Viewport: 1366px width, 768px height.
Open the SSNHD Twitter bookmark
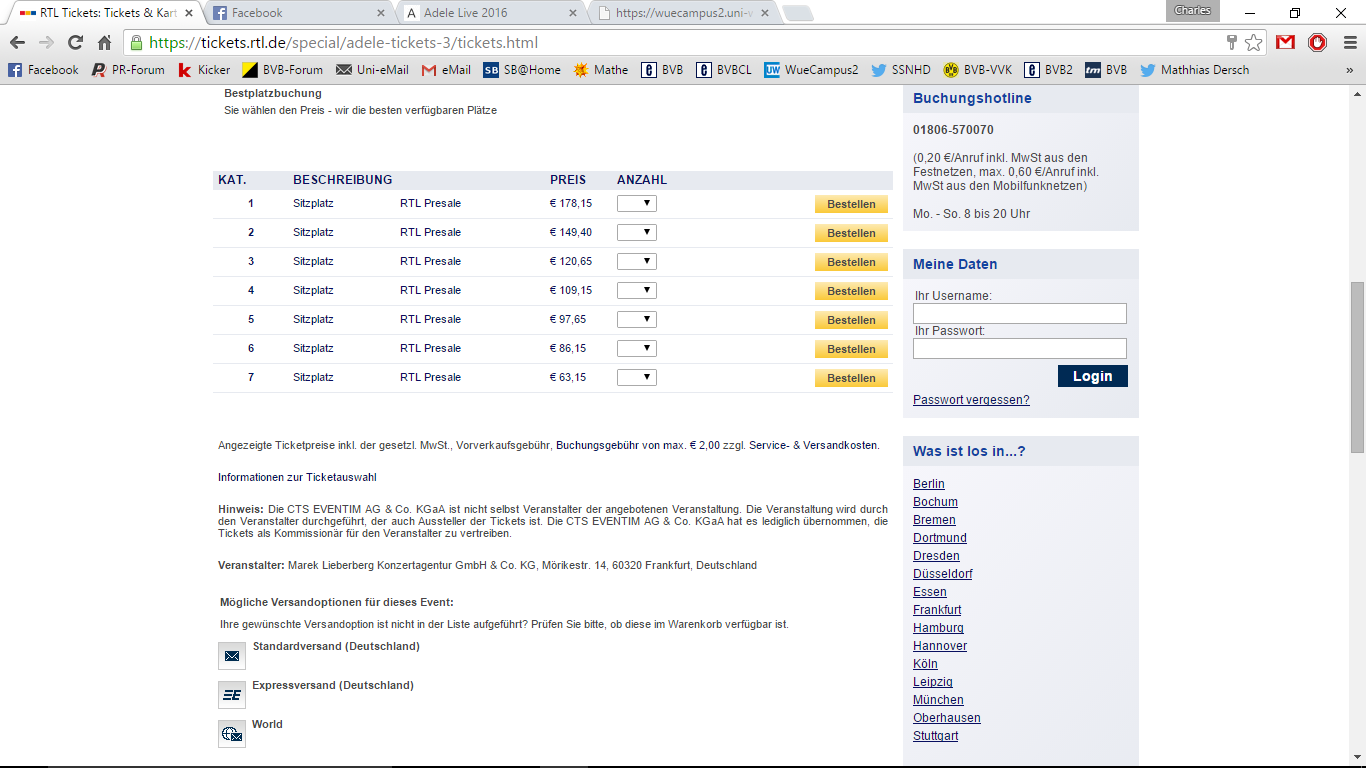click(901, 70)
